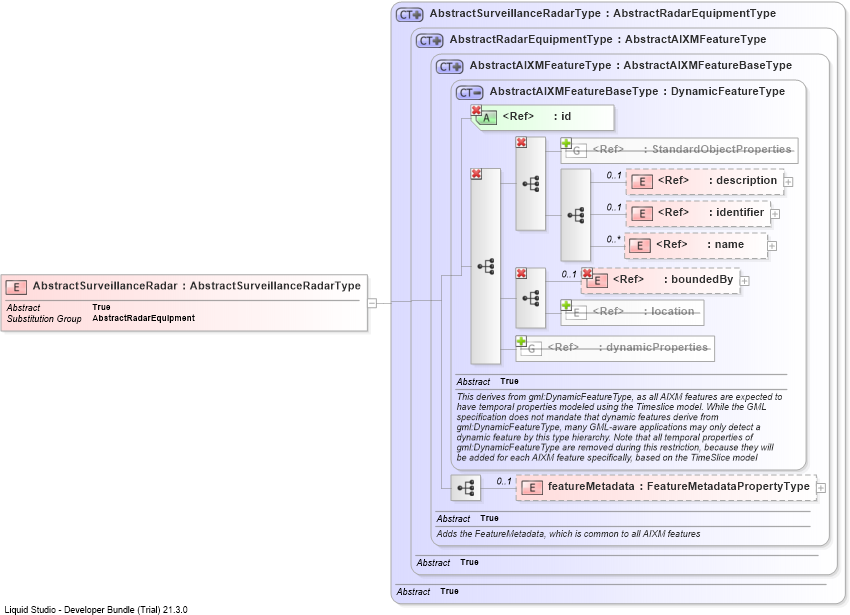
Task: Click the E icon of description element
Action: click(x=642, y=182)
